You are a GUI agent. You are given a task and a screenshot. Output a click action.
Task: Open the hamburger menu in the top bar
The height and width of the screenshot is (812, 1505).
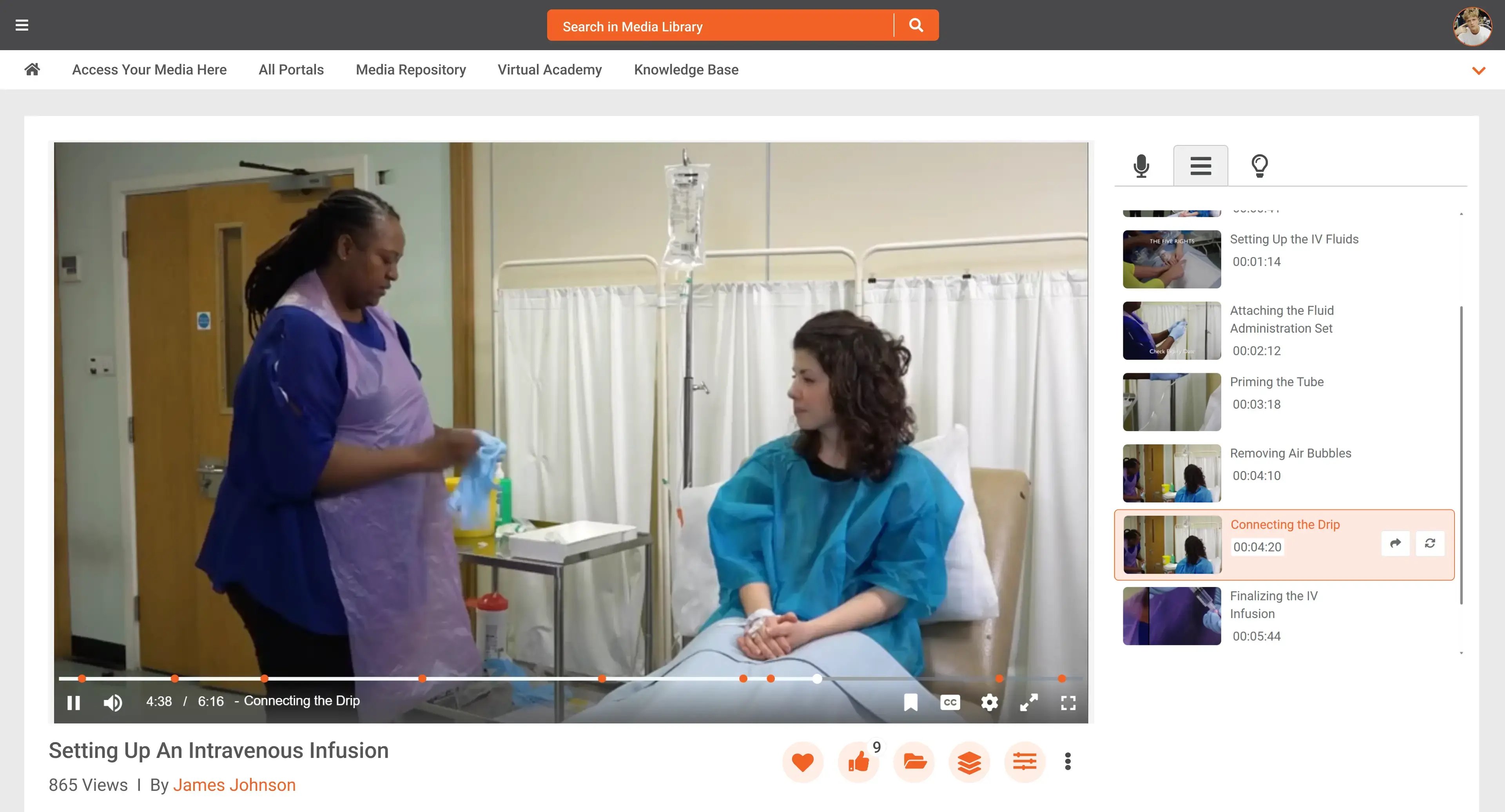tap(22, 25)
